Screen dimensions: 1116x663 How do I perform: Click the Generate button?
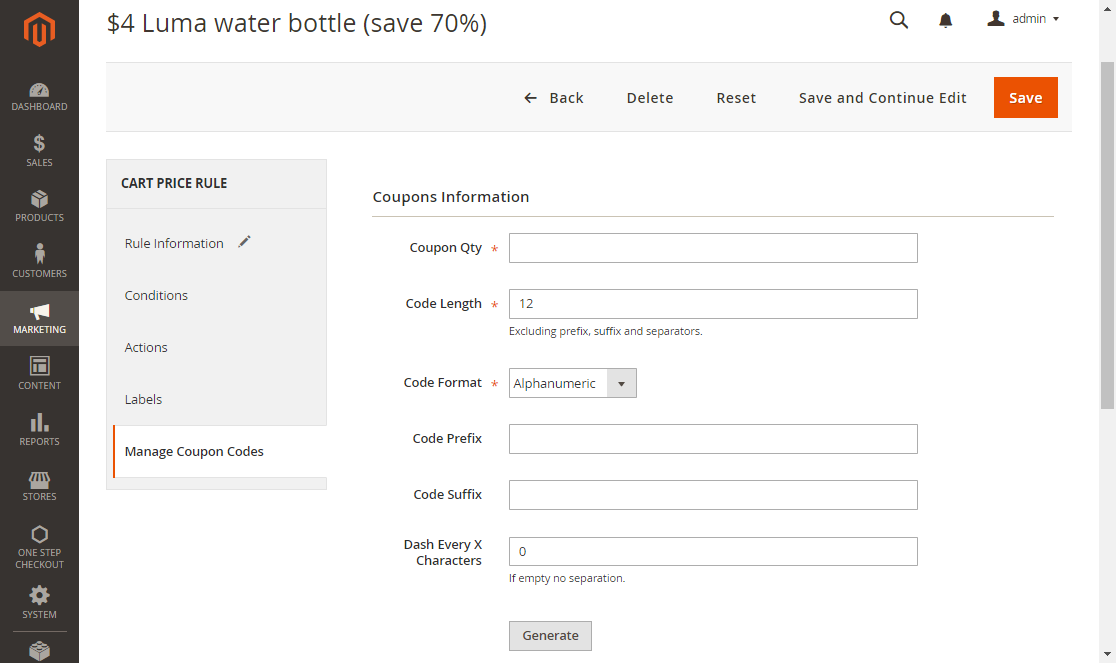pos(550,636)
